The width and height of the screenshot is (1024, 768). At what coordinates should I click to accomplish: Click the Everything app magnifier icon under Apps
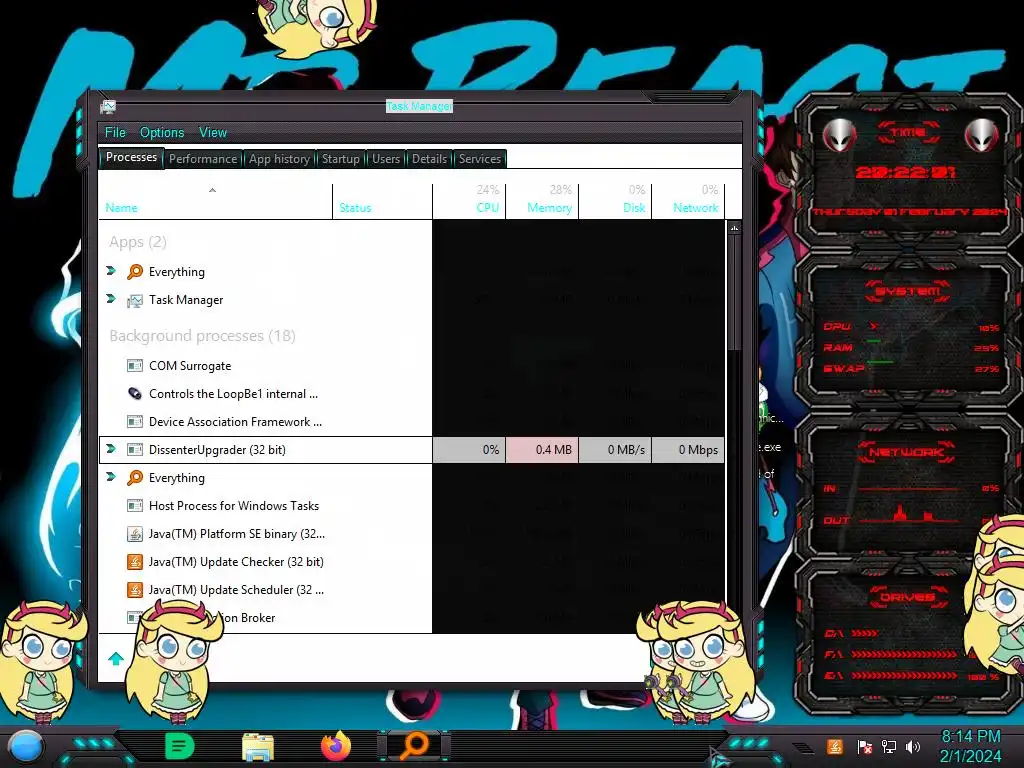135,272
